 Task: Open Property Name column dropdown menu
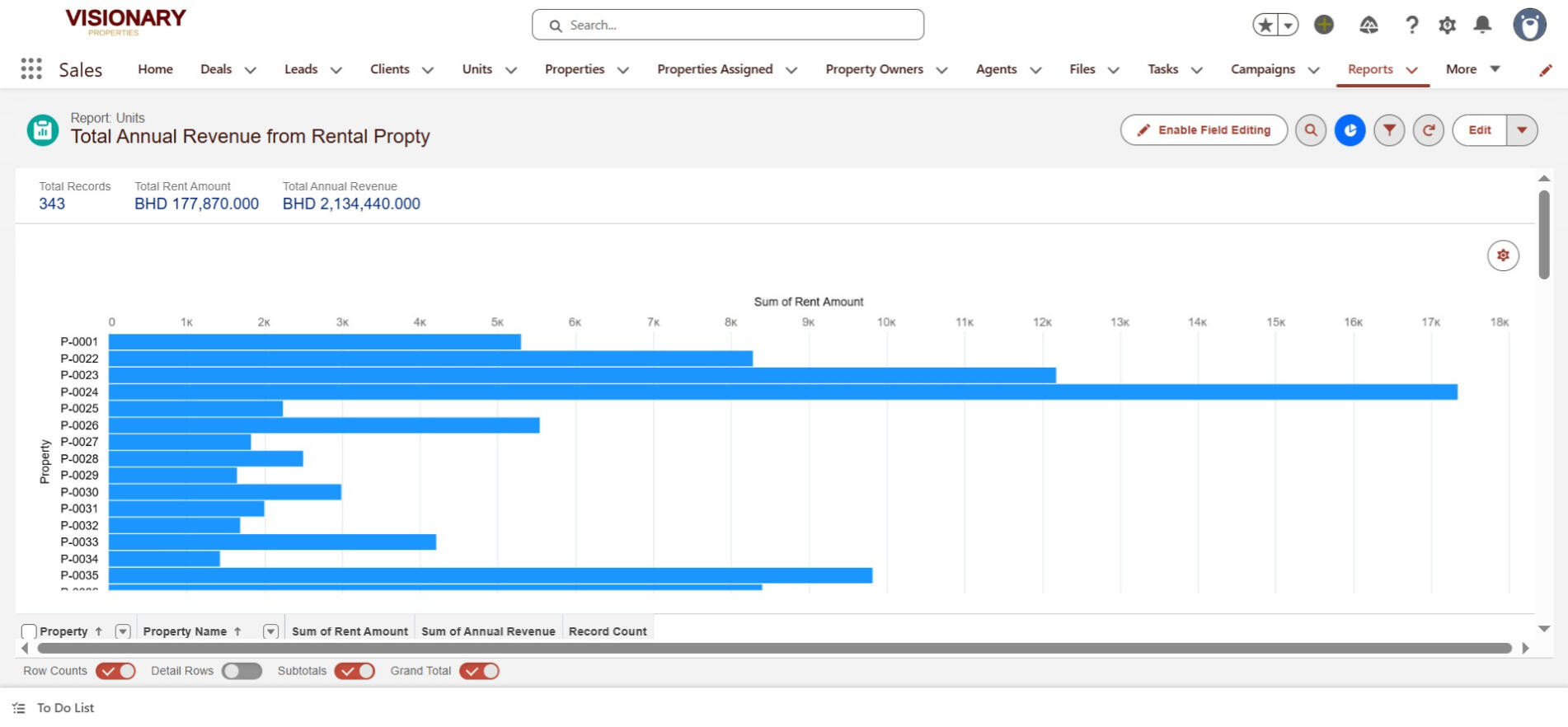coord(270,631)
